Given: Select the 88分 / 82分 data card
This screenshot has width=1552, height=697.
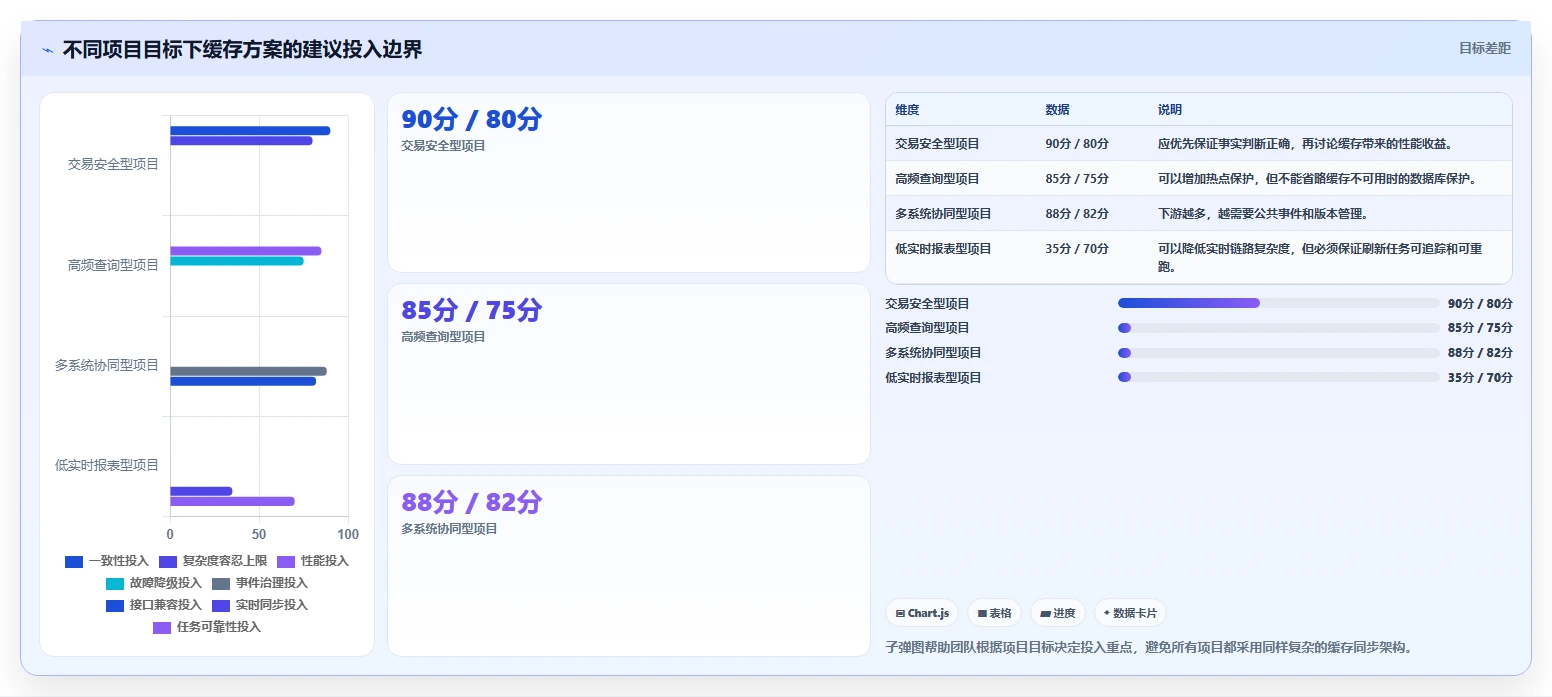Looking at the screenshot, I should [629, 566].
